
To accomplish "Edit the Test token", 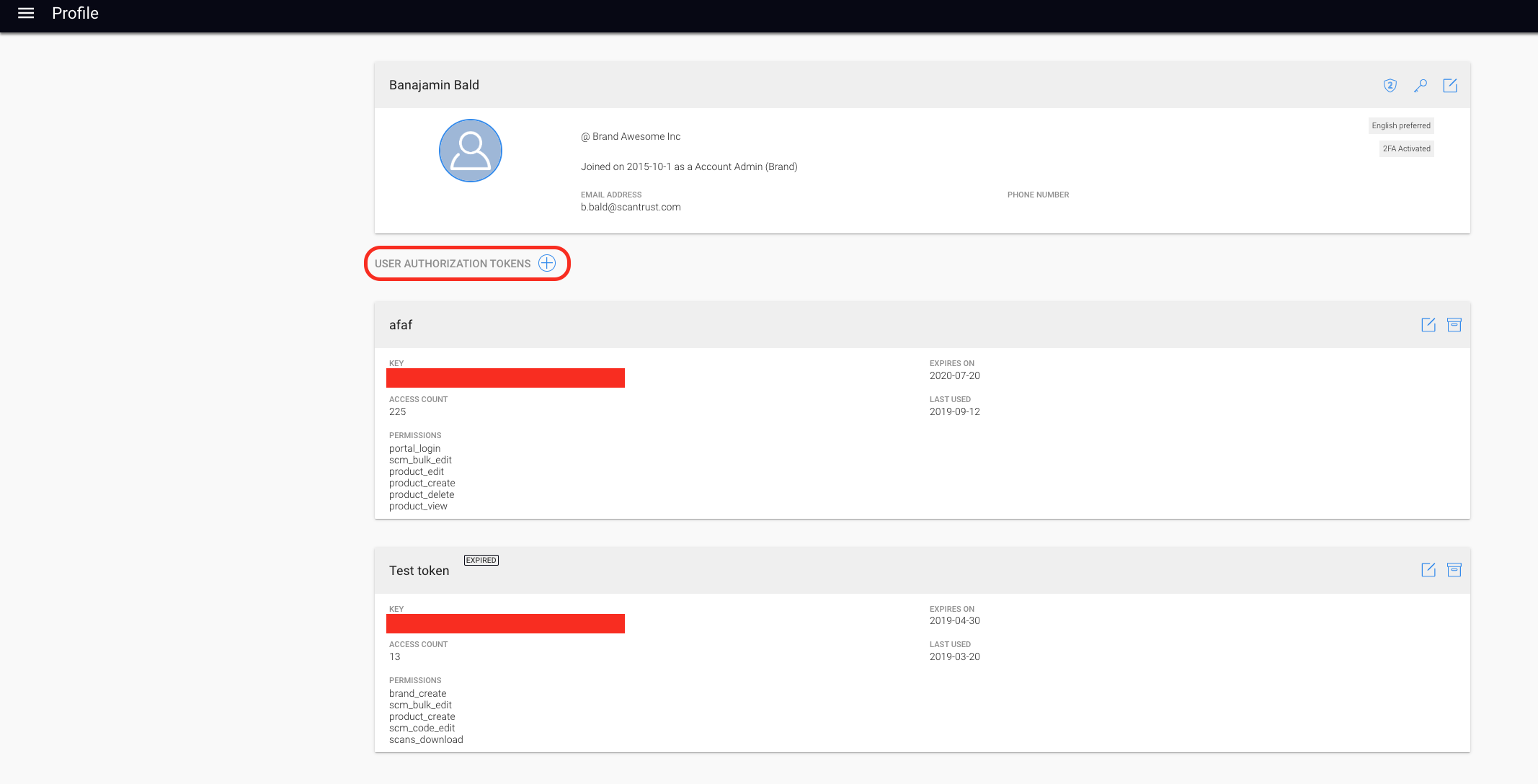I will 1428,570.
